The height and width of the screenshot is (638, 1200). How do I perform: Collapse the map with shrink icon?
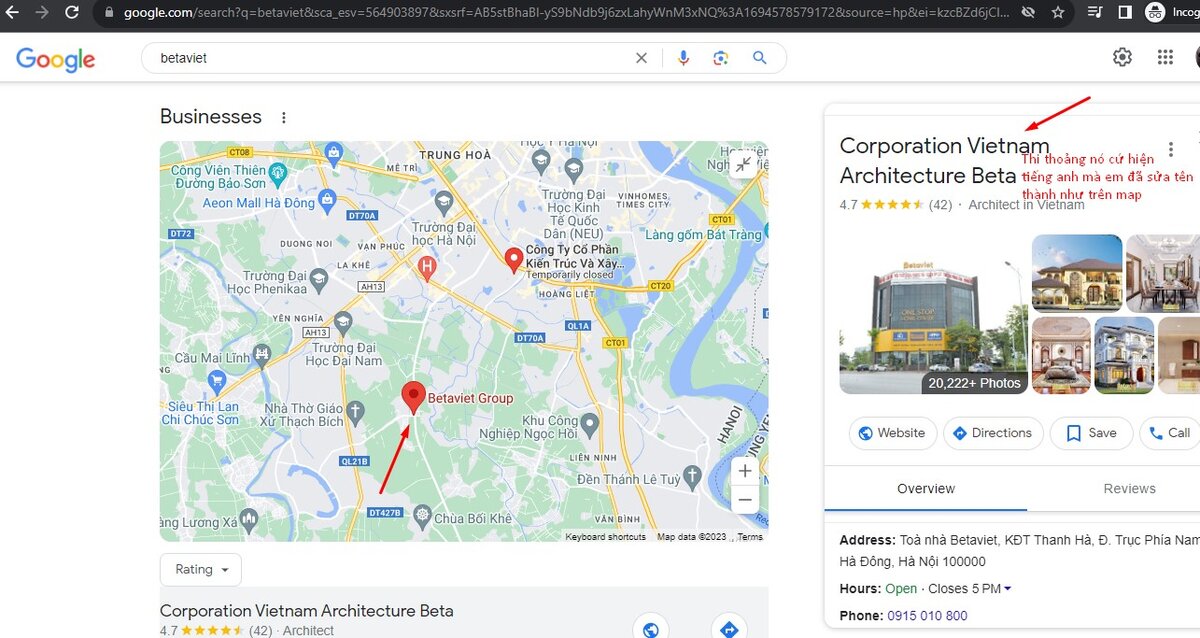point(743,165)
